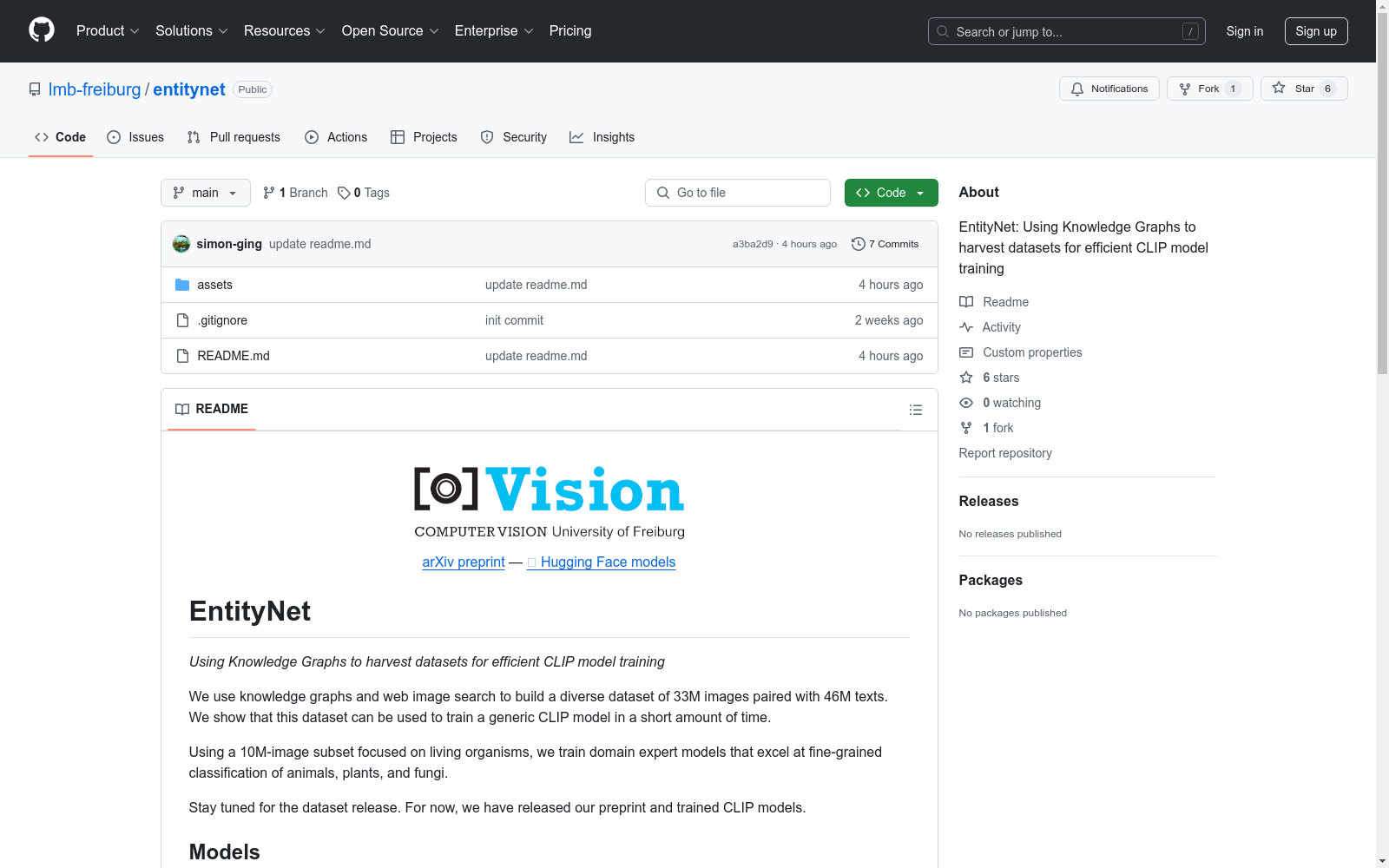Go to the Pull requests tab
Image resolution: width=1389 pixels, height=868 pixels.
tap(234, 137)
